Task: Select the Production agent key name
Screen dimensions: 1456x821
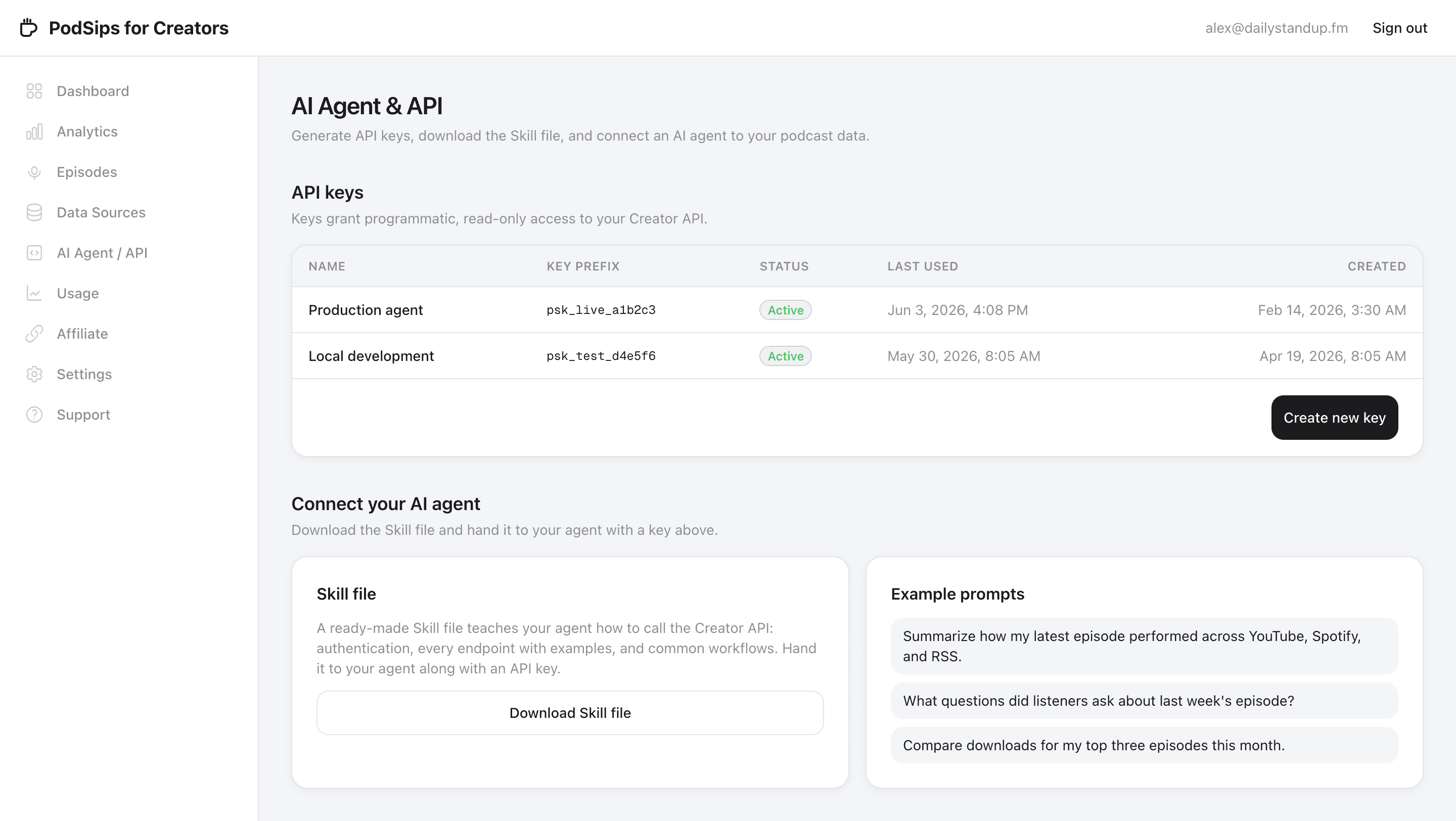Action: [x=365, y=309]
